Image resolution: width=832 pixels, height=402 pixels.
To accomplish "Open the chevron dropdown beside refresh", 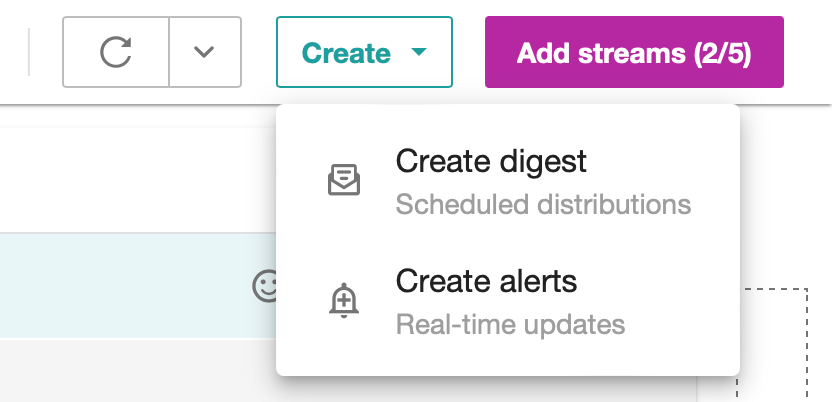I will click(205, 52).
